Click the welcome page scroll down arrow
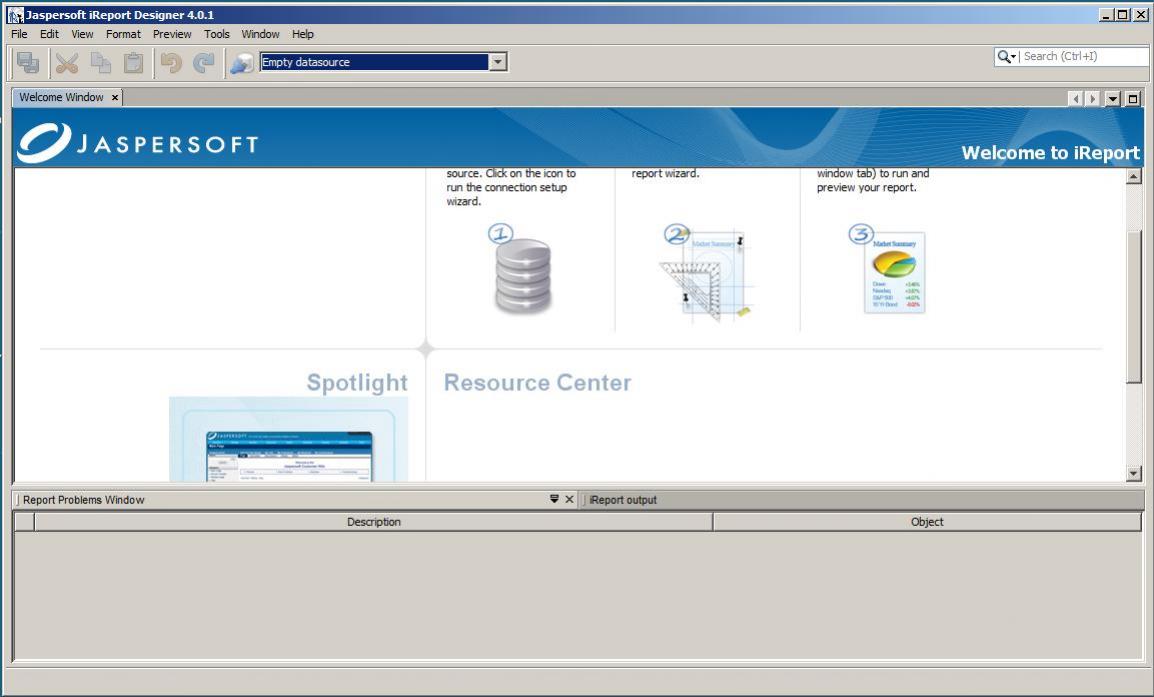Image resolution: width=1154 pixels, height=697 pixels. 1133,474
